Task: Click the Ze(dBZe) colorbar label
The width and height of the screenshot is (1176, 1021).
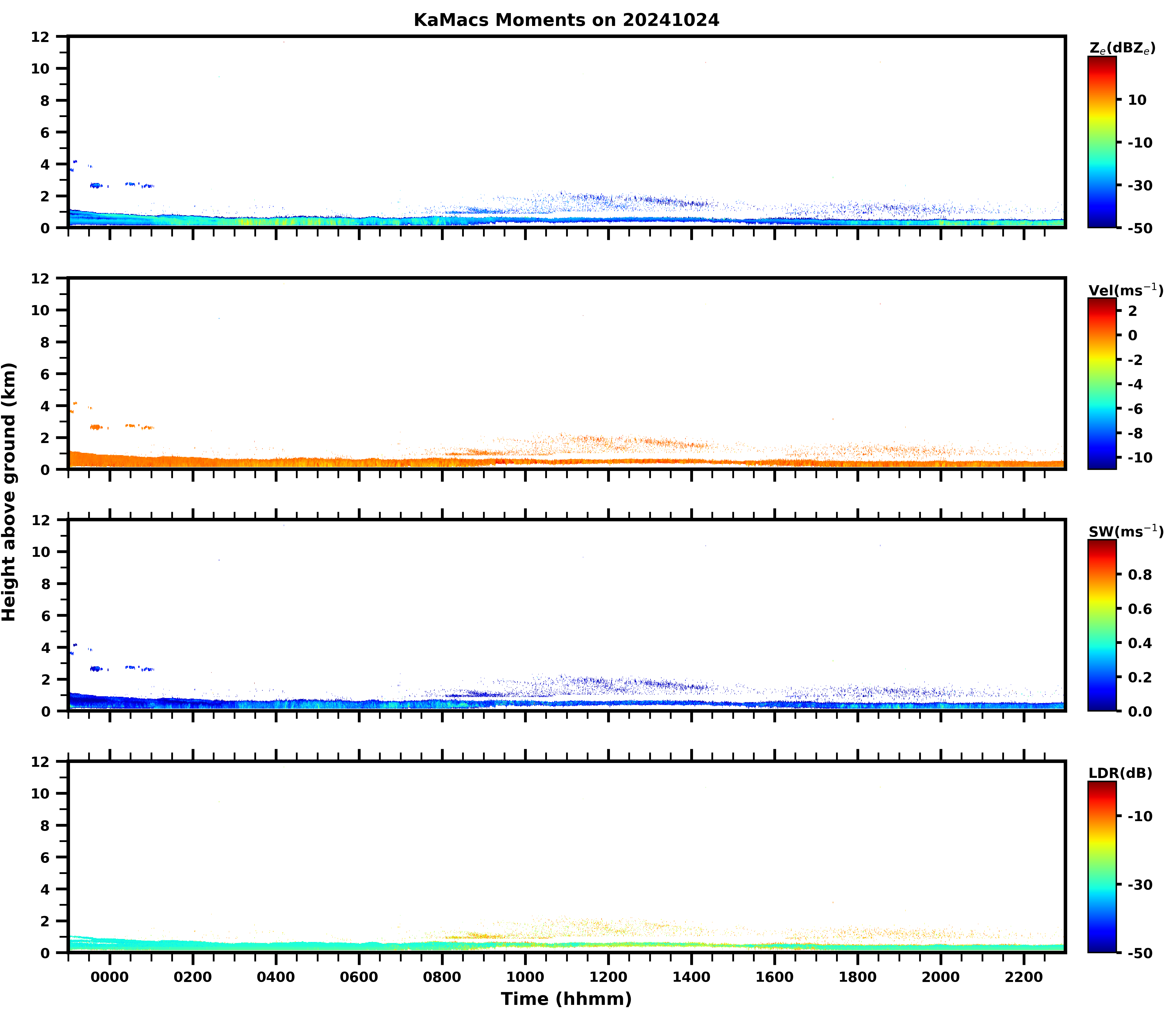Action: pyautogui.click(x=1122, y=48)
